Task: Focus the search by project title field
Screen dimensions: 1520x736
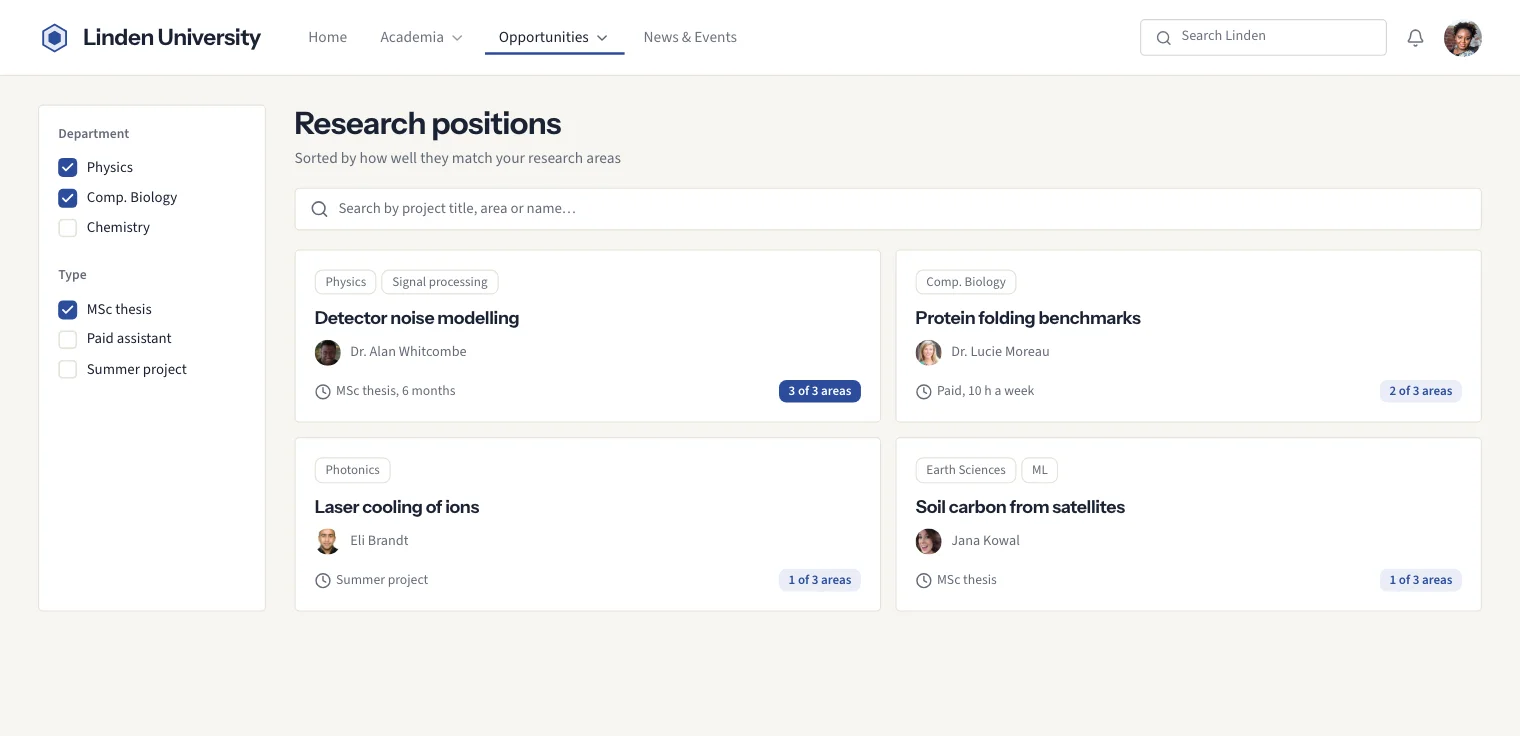Action: (x=888, y=209)
